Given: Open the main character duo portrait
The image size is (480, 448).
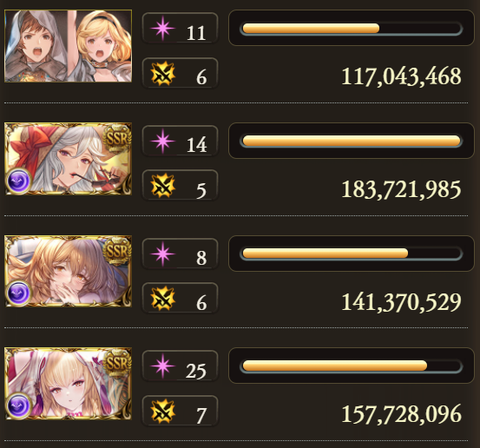Looking at the screenshot, I should [x=68, y=46].
